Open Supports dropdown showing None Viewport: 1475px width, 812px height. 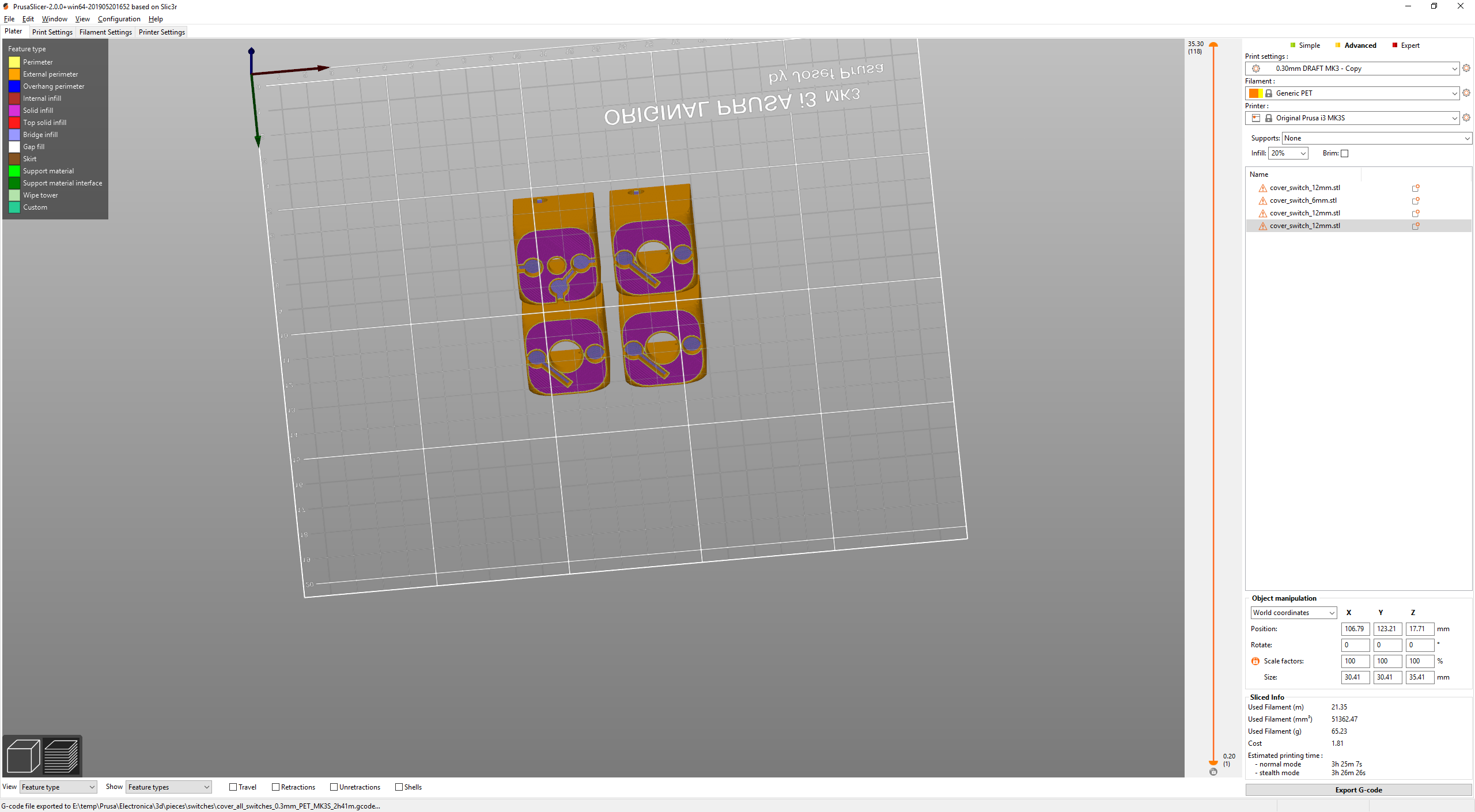click(1377, 138)
